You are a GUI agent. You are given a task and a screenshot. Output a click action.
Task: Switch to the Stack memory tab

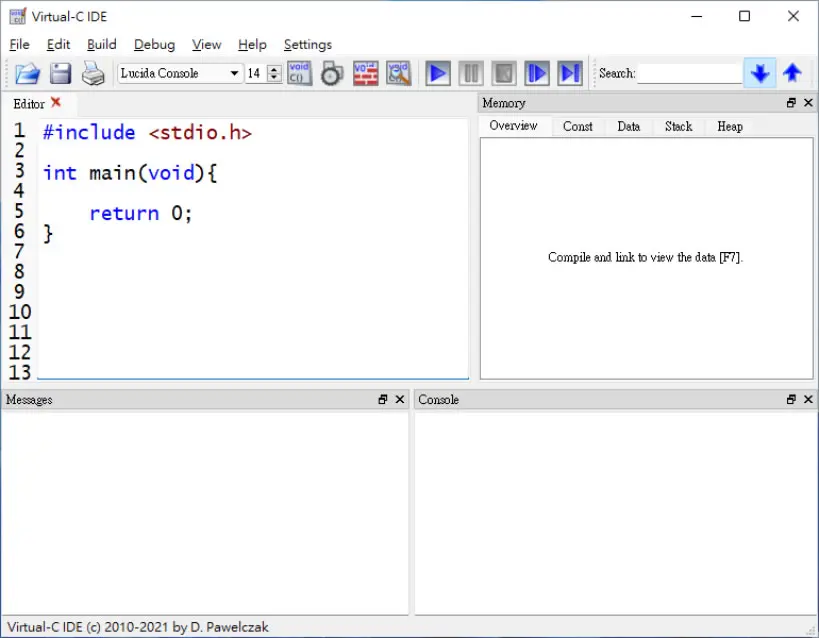click(x=678, y=126)
